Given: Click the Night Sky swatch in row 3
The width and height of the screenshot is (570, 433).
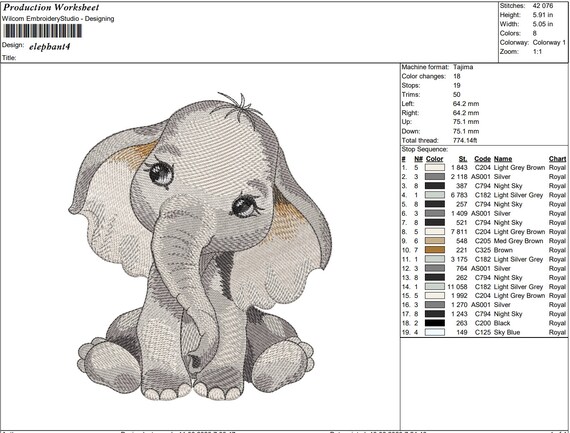Looking at the screenshot, I should point(435,186).
